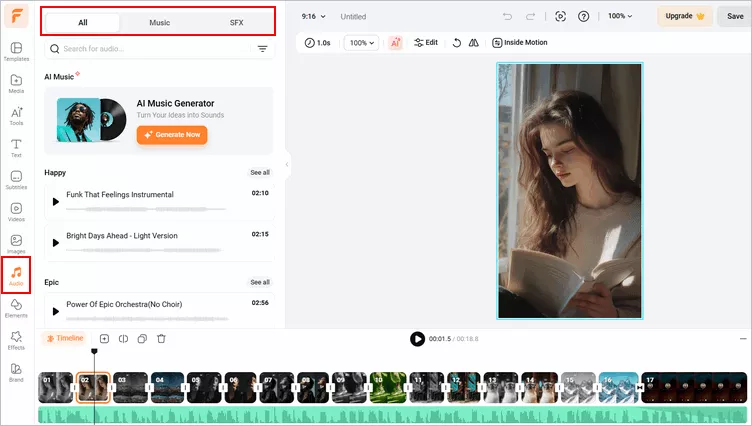The image size is (752, 426).
Task: Open the 9:16 aspect ratio dropdown
Action: [x=313, y=16]
